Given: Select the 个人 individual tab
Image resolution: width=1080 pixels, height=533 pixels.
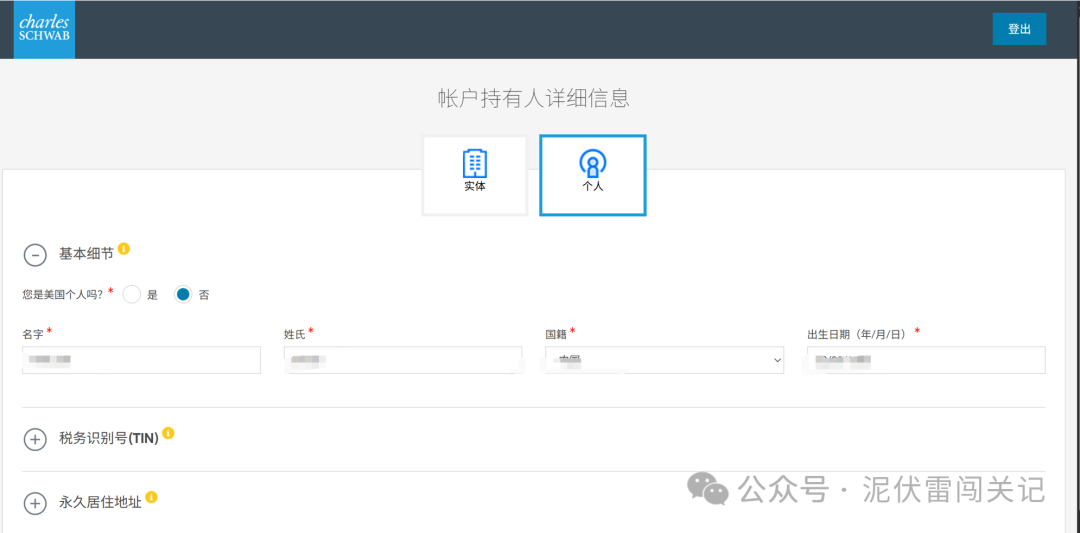Looking at the screenshot, I should tap(592, 176).
